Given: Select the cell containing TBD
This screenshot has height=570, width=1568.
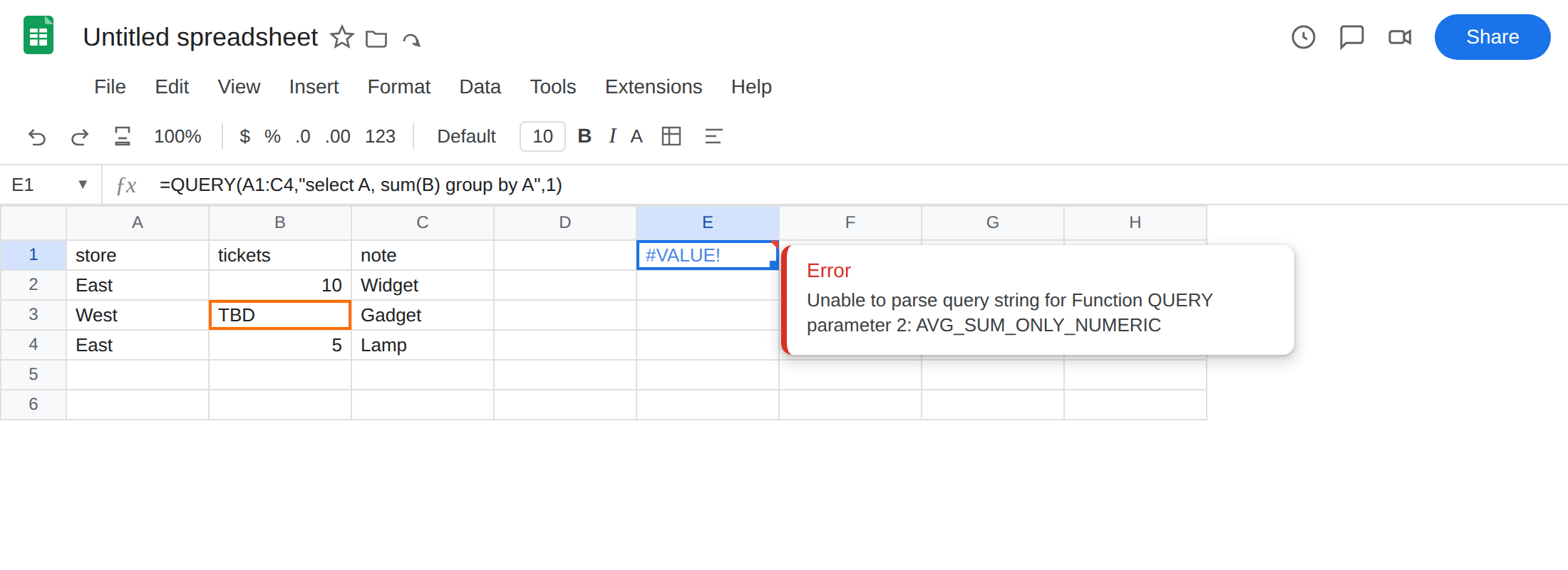Looking at the screenshot, I should click(280, 315).
